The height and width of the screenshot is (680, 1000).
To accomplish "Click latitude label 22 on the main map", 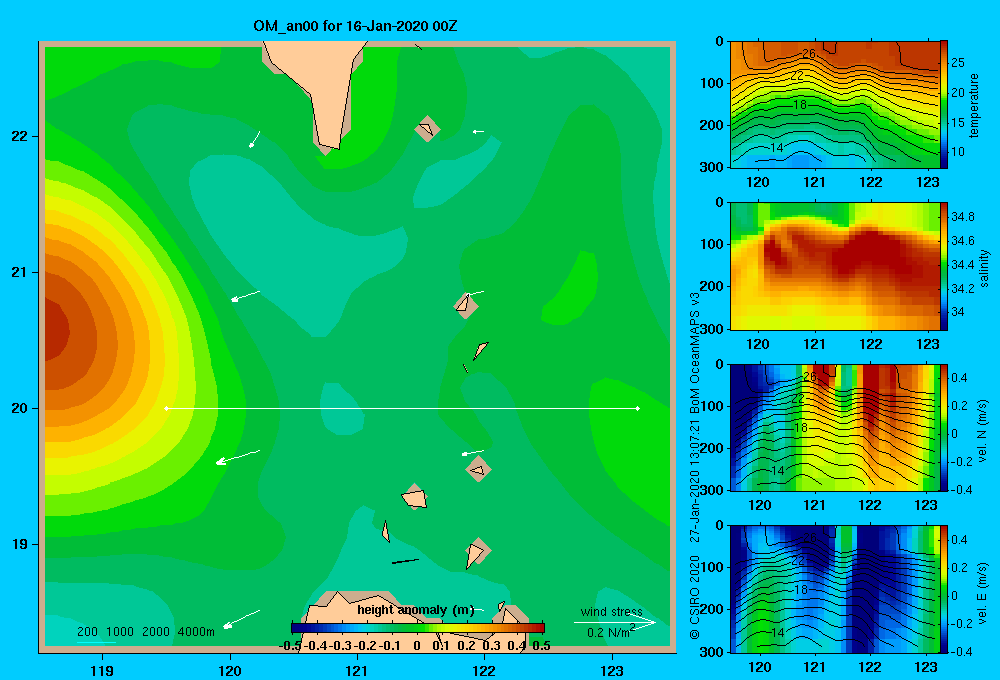I will click(x=19, y=136).
